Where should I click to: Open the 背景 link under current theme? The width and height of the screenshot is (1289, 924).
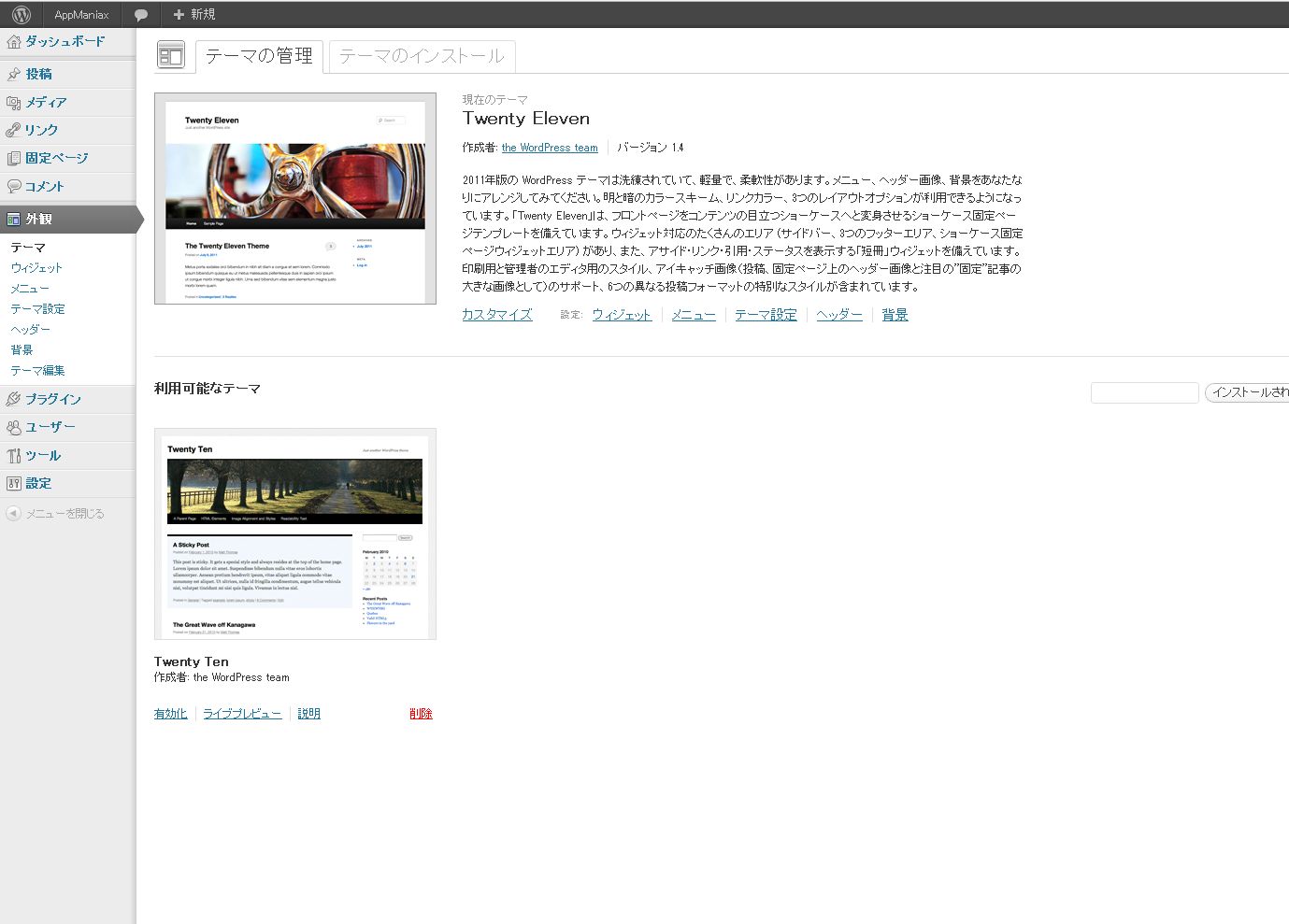895,315
